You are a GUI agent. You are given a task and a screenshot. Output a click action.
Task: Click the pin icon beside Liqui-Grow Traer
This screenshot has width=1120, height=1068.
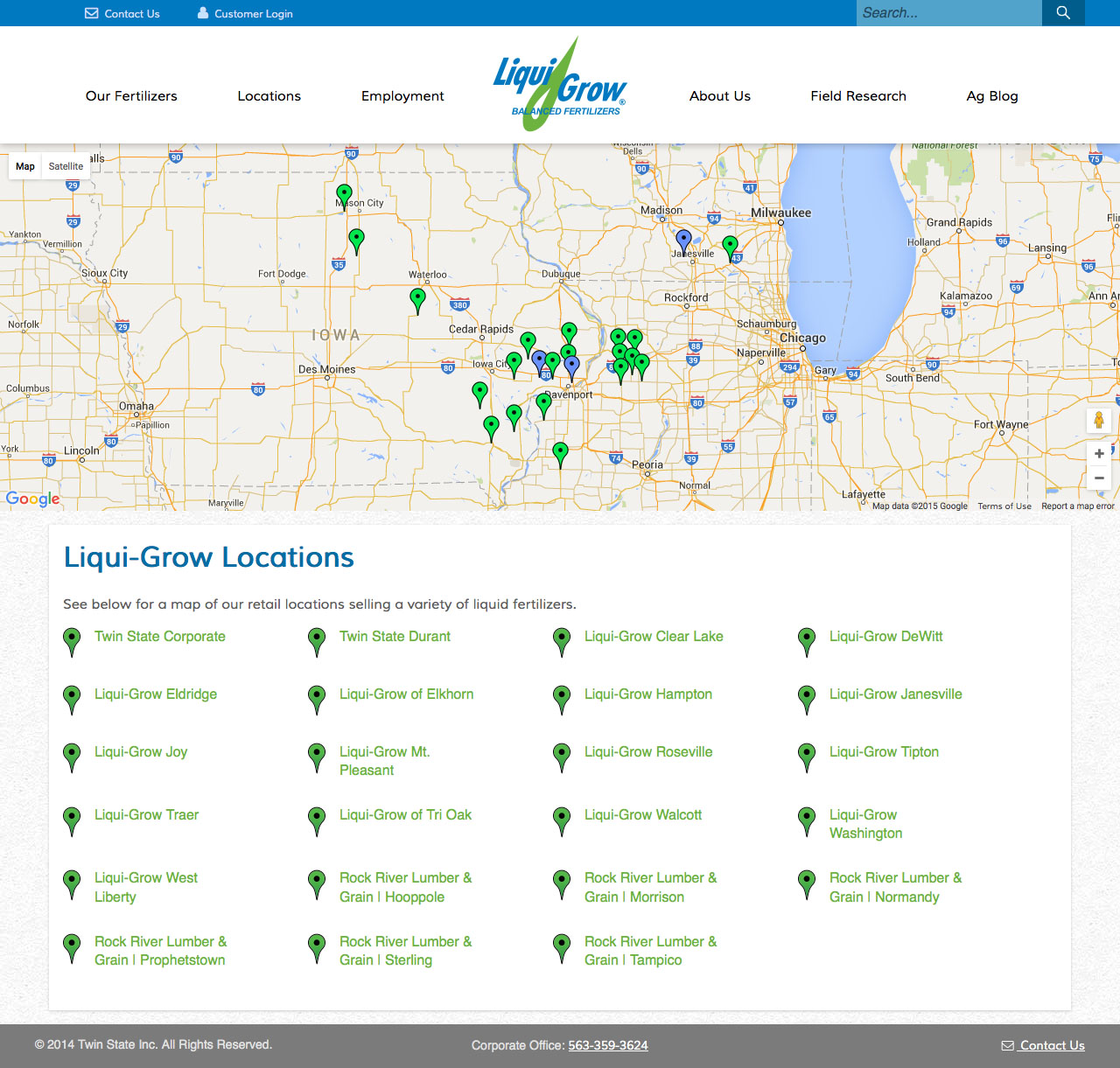pos(73,820)
